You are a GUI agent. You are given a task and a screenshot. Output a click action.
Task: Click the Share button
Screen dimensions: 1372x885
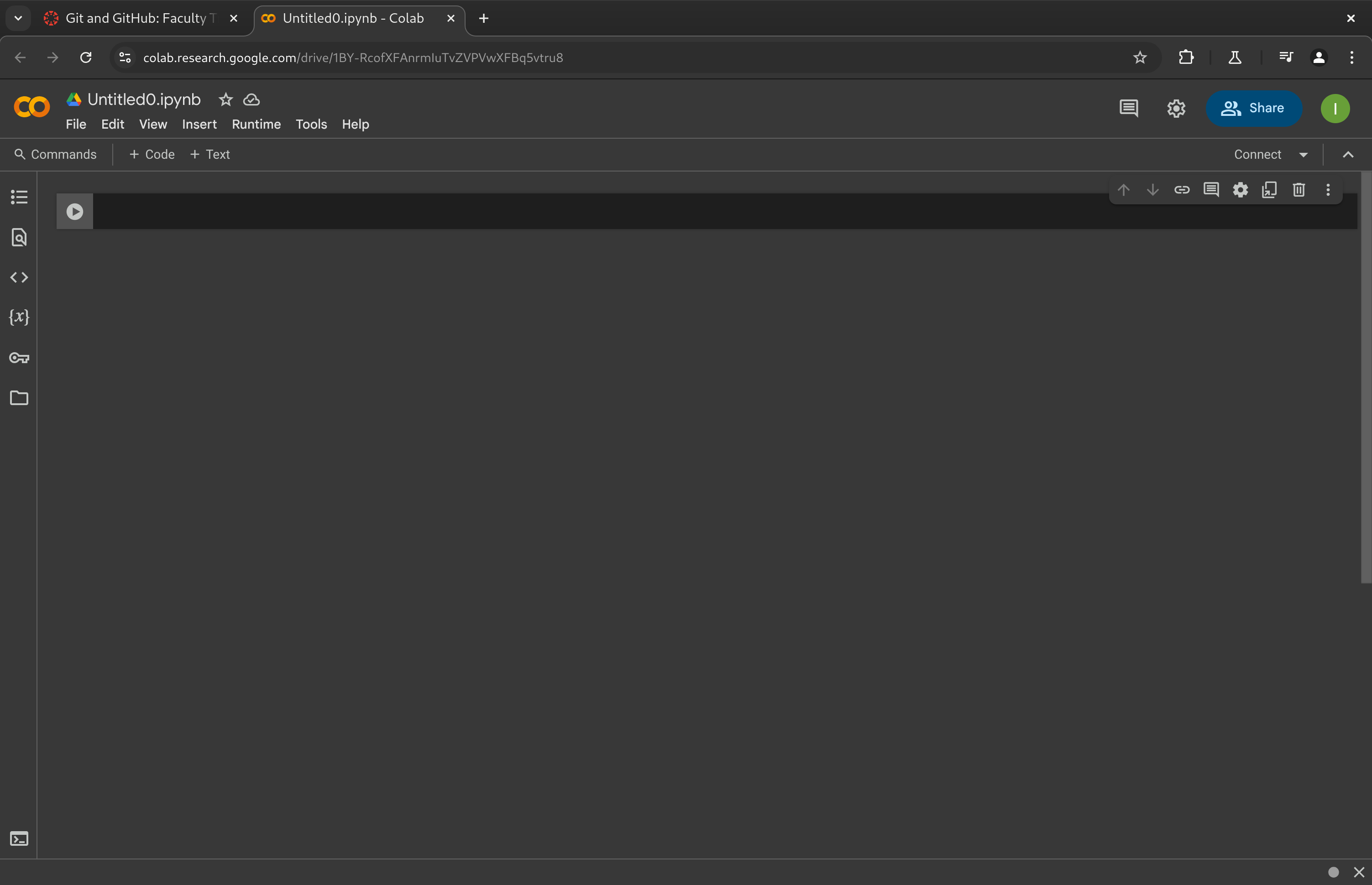pos(1253,108)
